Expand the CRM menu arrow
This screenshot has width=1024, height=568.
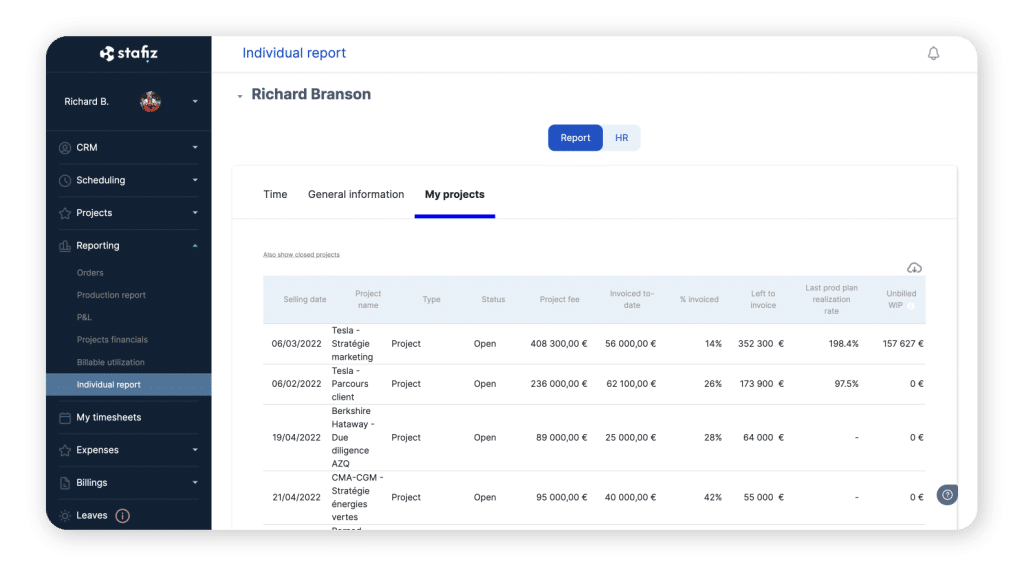[x=195, y=148]
